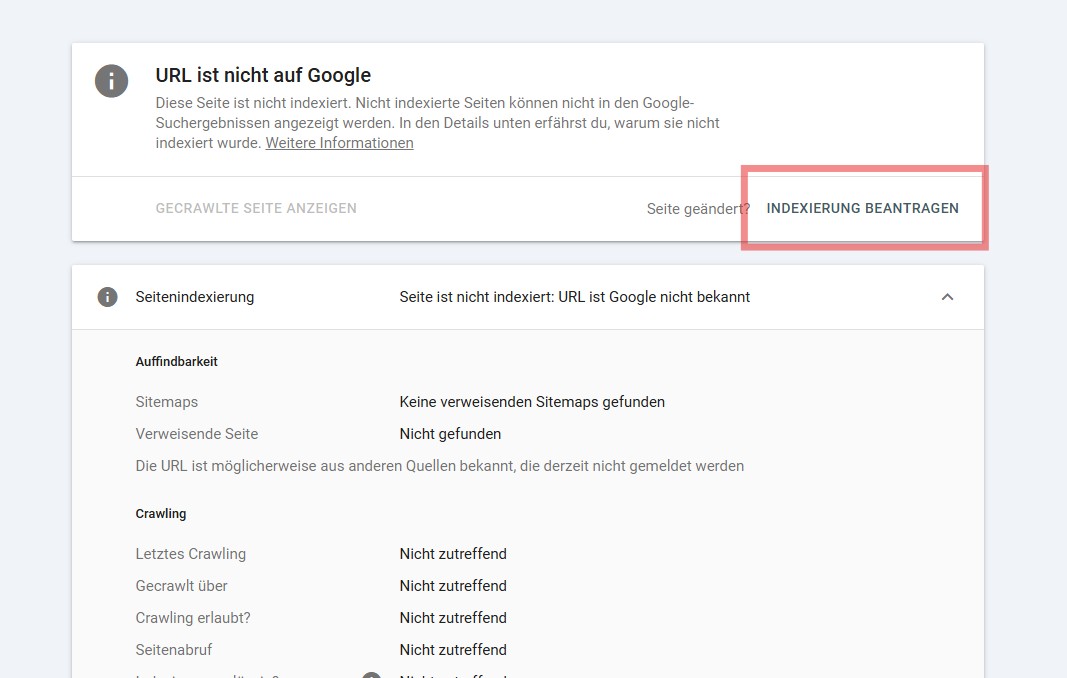Click 'Nicht zutreffend' value for Gecrawlt über
1067x678 pixels.
click(453, 585)
